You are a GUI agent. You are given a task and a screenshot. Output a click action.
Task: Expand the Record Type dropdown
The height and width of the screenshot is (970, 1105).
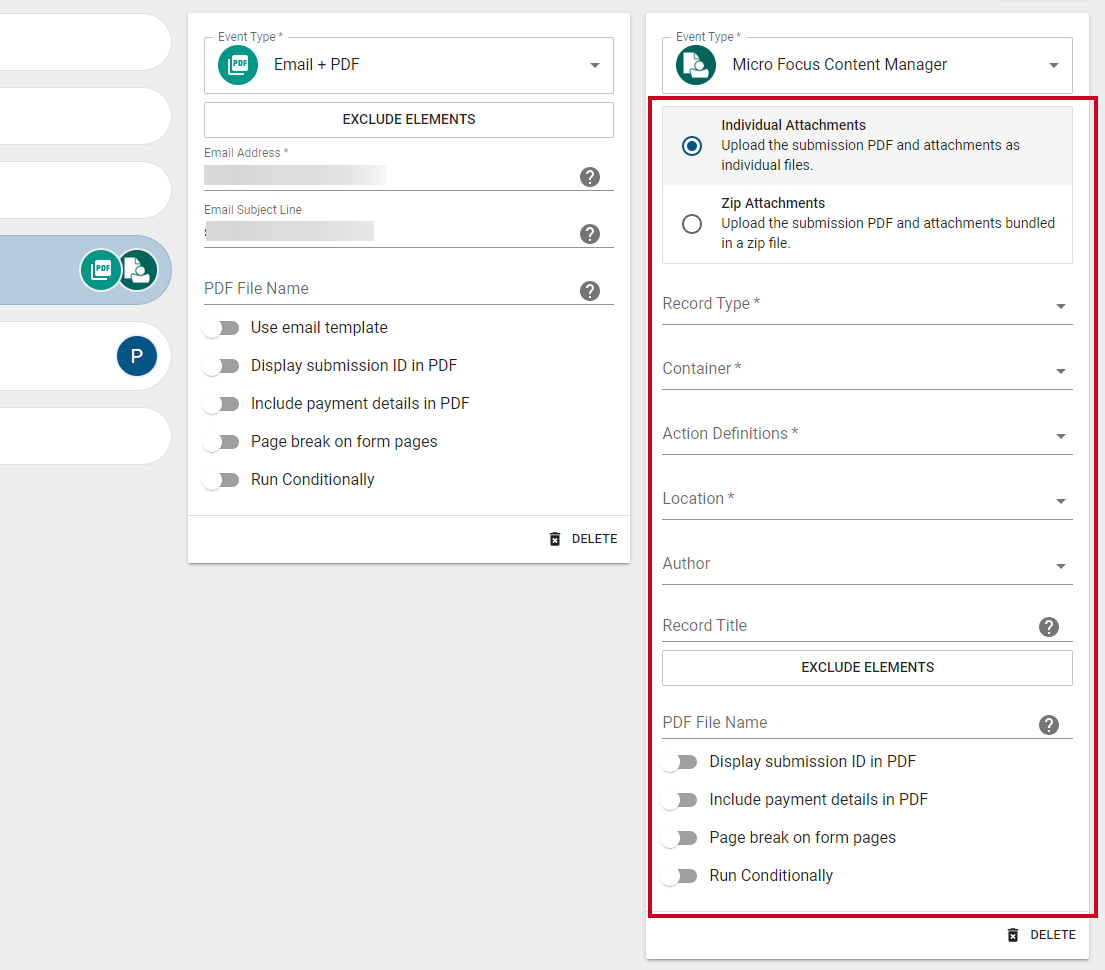(x=868, y=305)
